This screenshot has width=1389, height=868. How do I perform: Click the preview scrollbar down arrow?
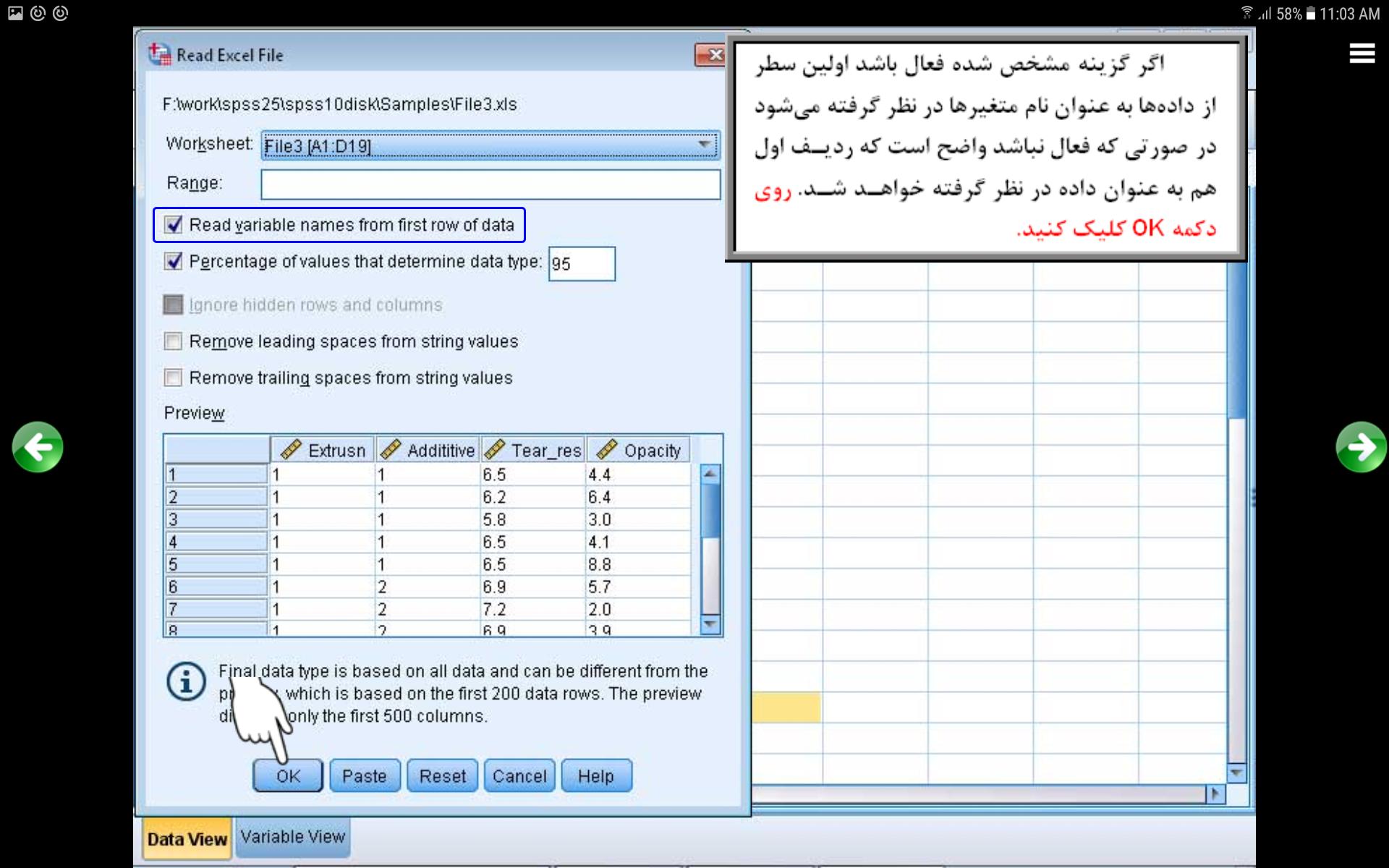coord(711,624)
